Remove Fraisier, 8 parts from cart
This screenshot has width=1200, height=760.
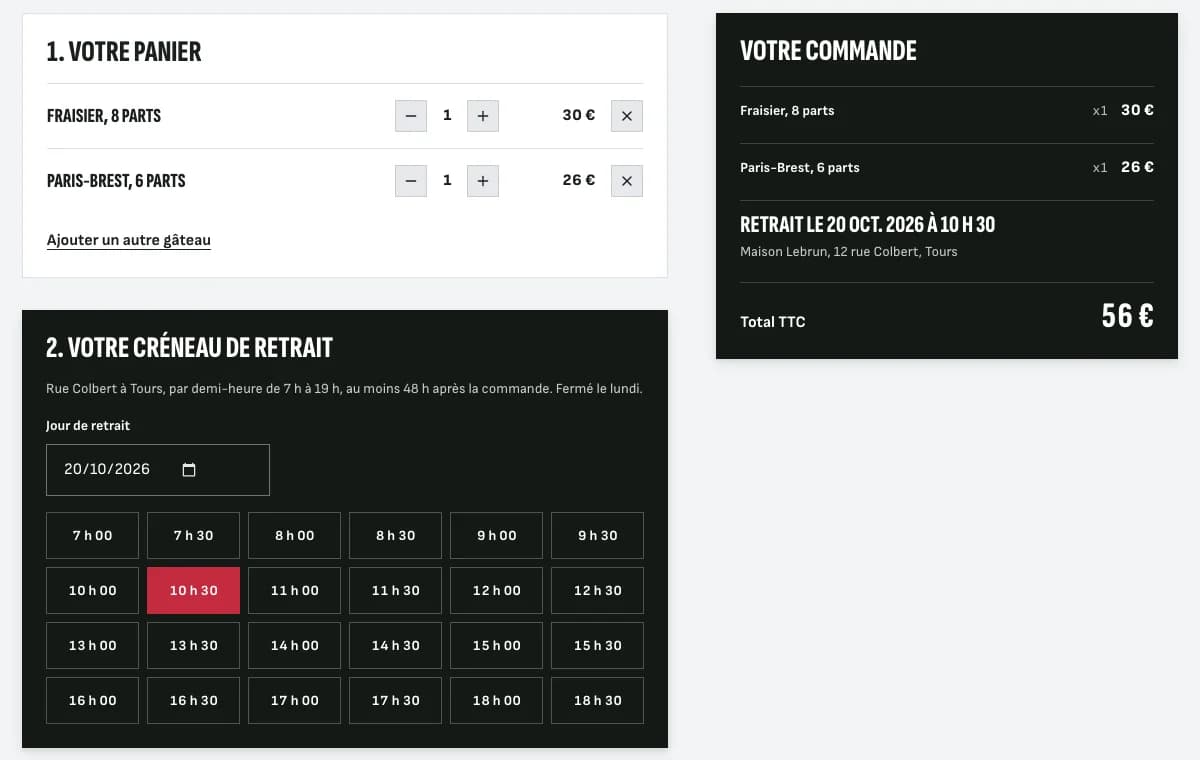point(627,116)
